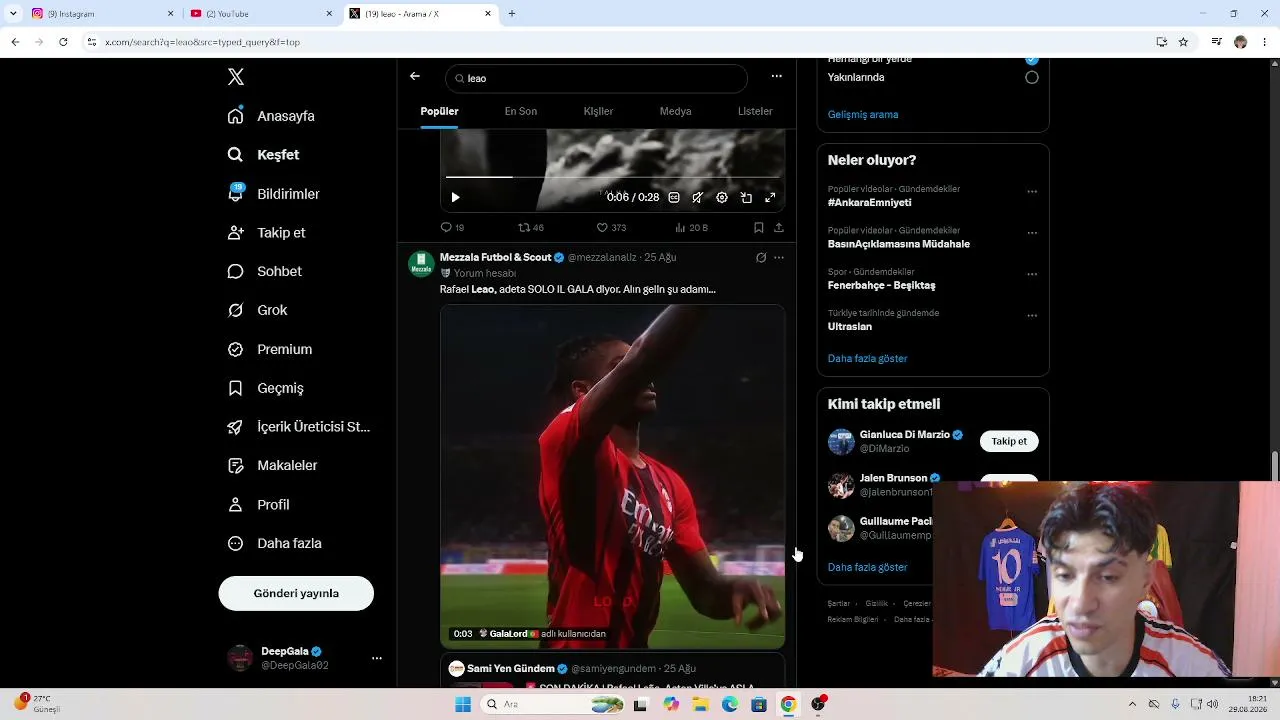
Task: Enable picture-in-picture for the video
Action: pos(746,198)
